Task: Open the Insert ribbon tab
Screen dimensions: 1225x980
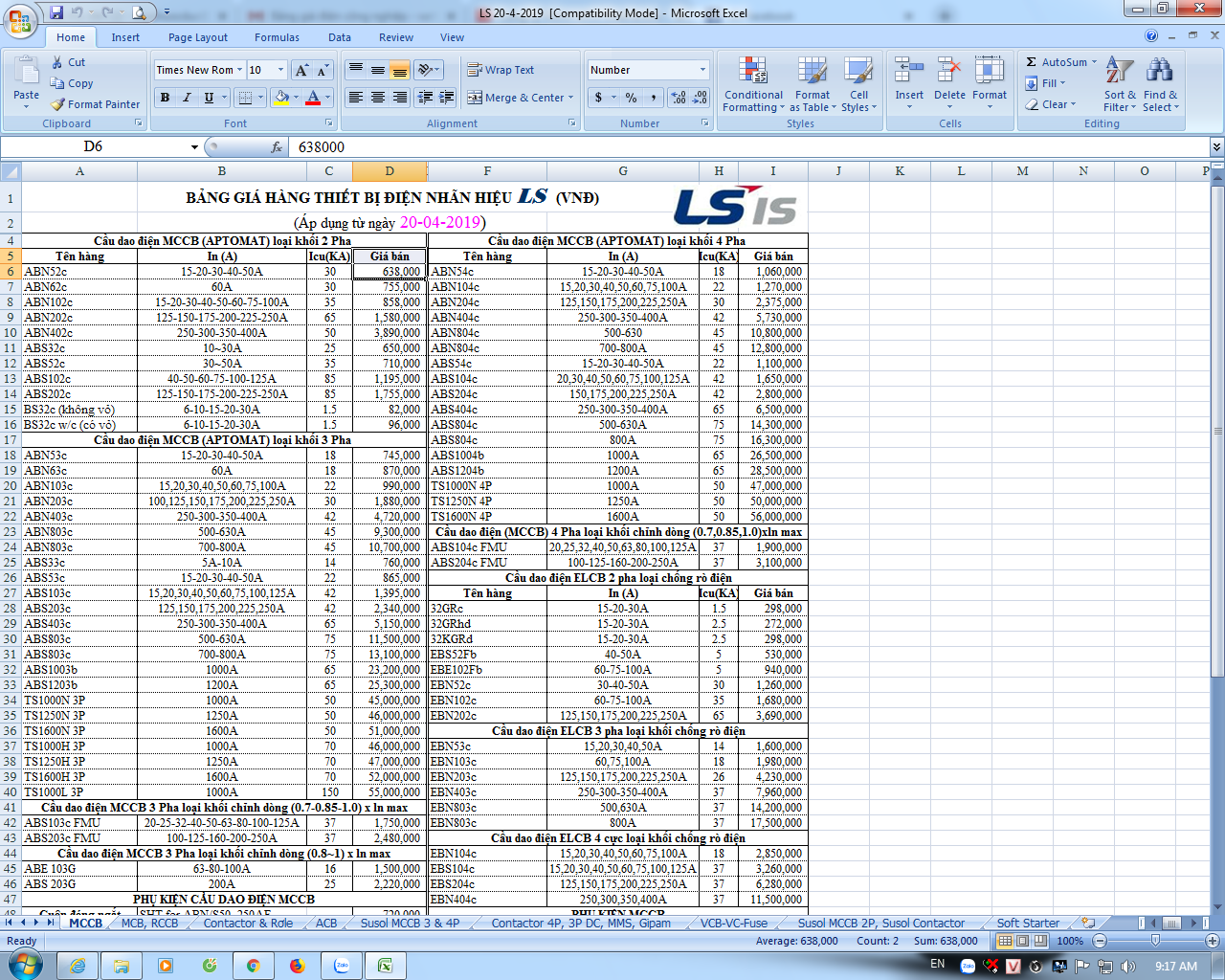Action: 125,37
